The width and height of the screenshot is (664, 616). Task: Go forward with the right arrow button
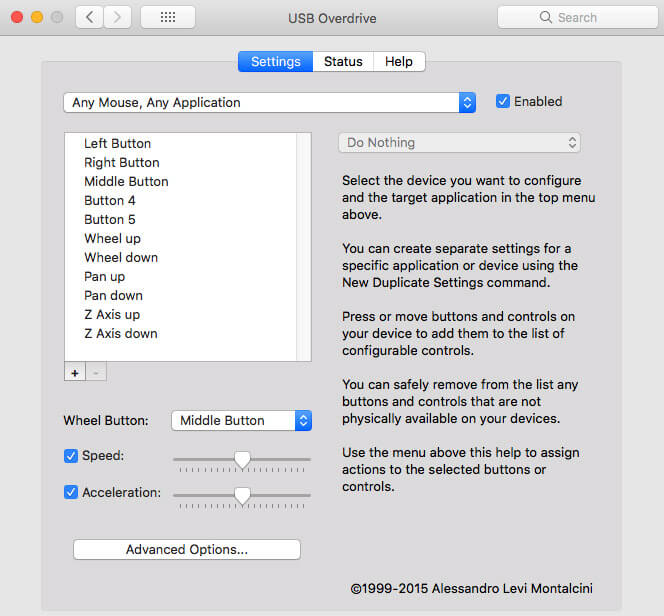[x=117, y=17]
